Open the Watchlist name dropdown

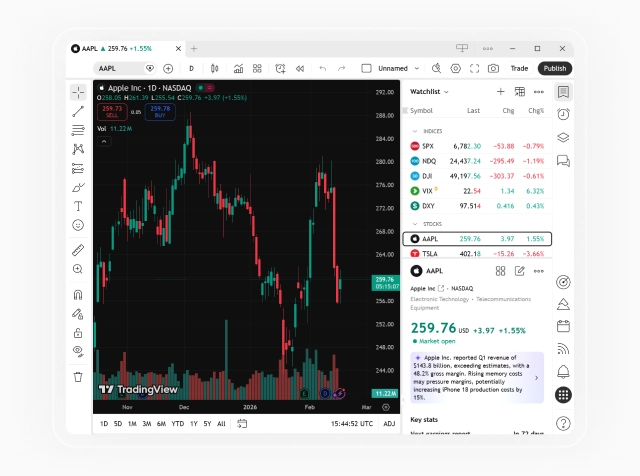tap(429, 91)
